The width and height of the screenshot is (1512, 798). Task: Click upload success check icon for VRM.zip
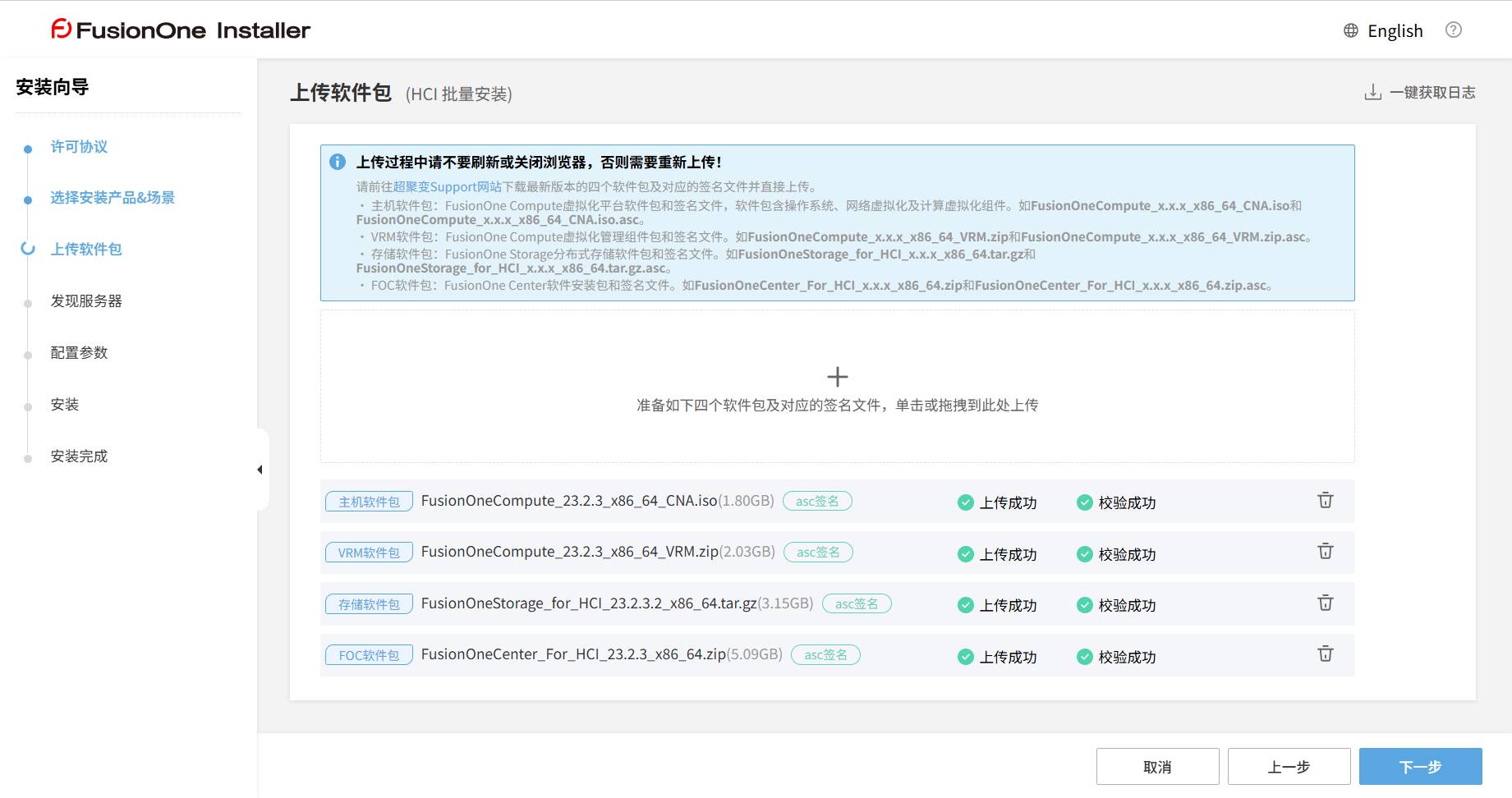pos(966,554)
